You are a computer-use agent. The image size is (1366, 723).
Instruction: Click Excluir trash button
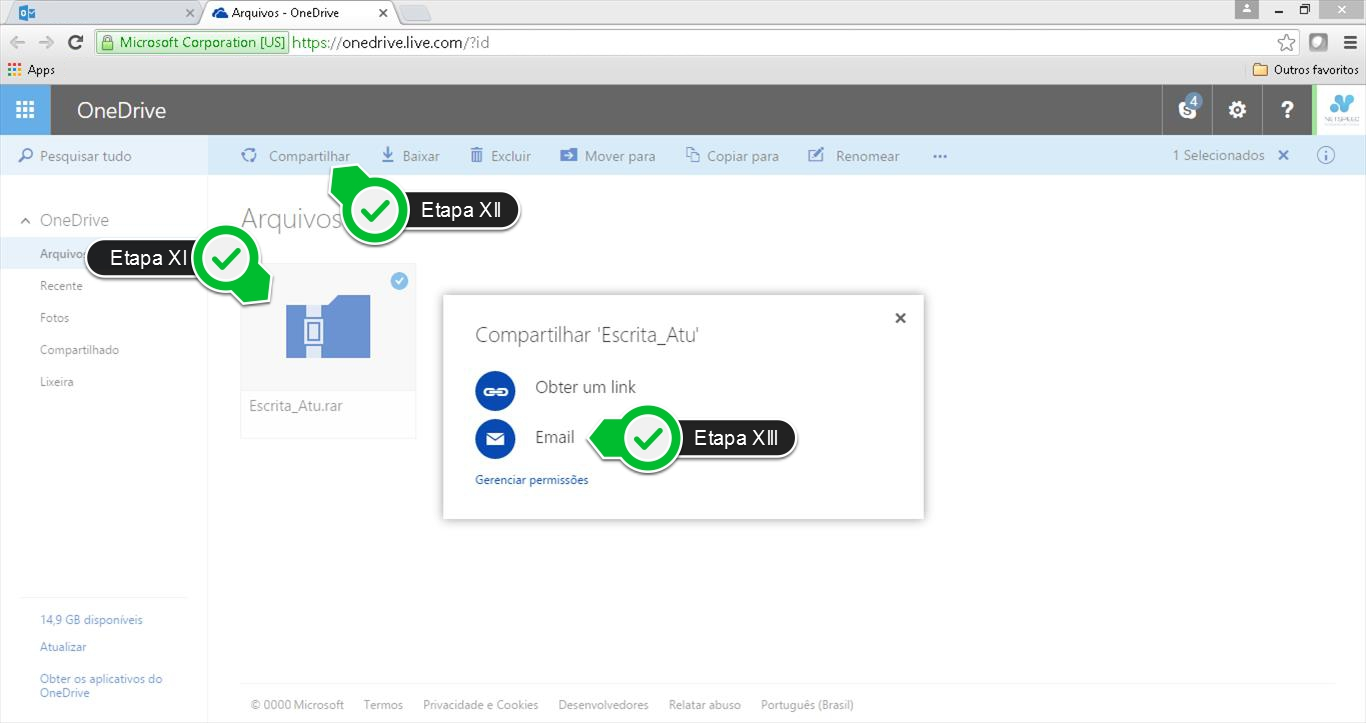pyautogui.click(x=501, y=156)
